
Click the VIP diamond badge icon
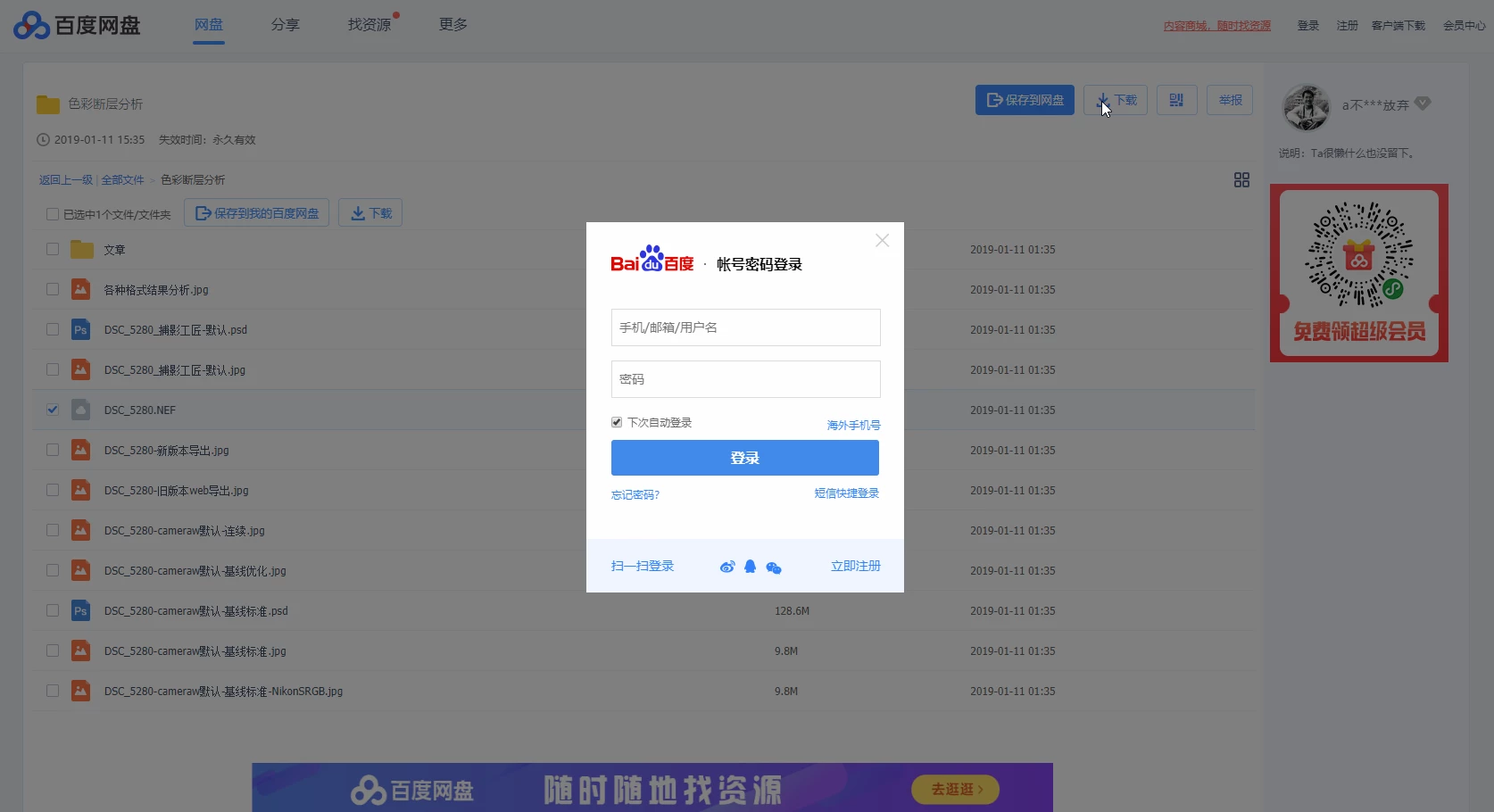[1423, 104]
